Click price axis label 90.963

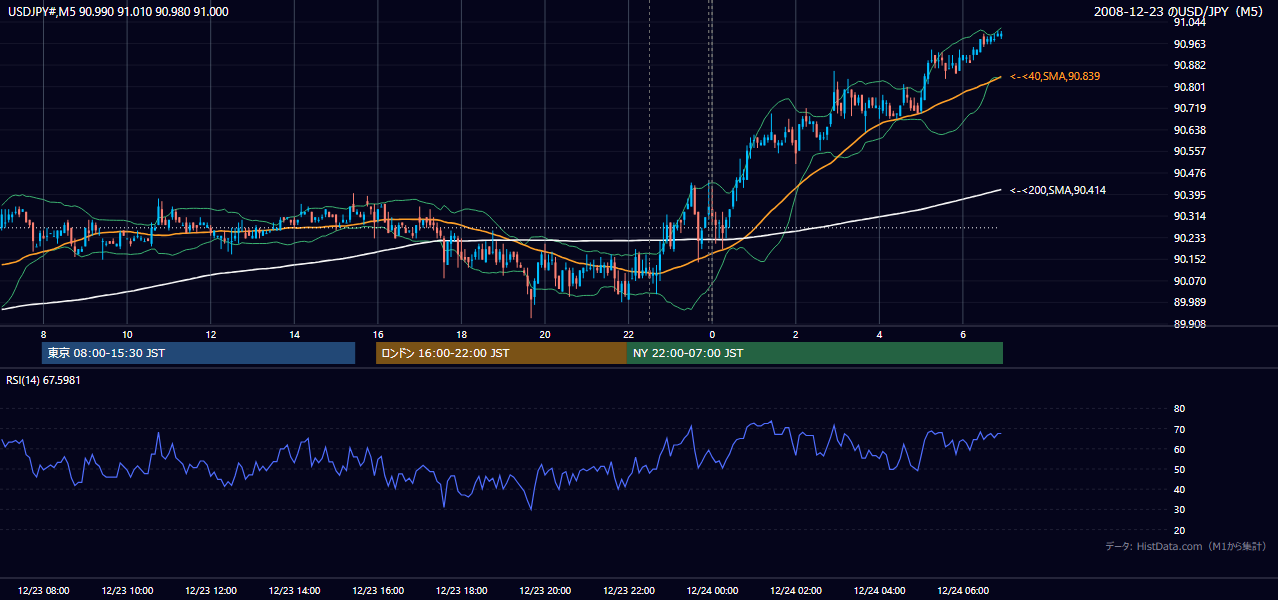coord(1190,44)
